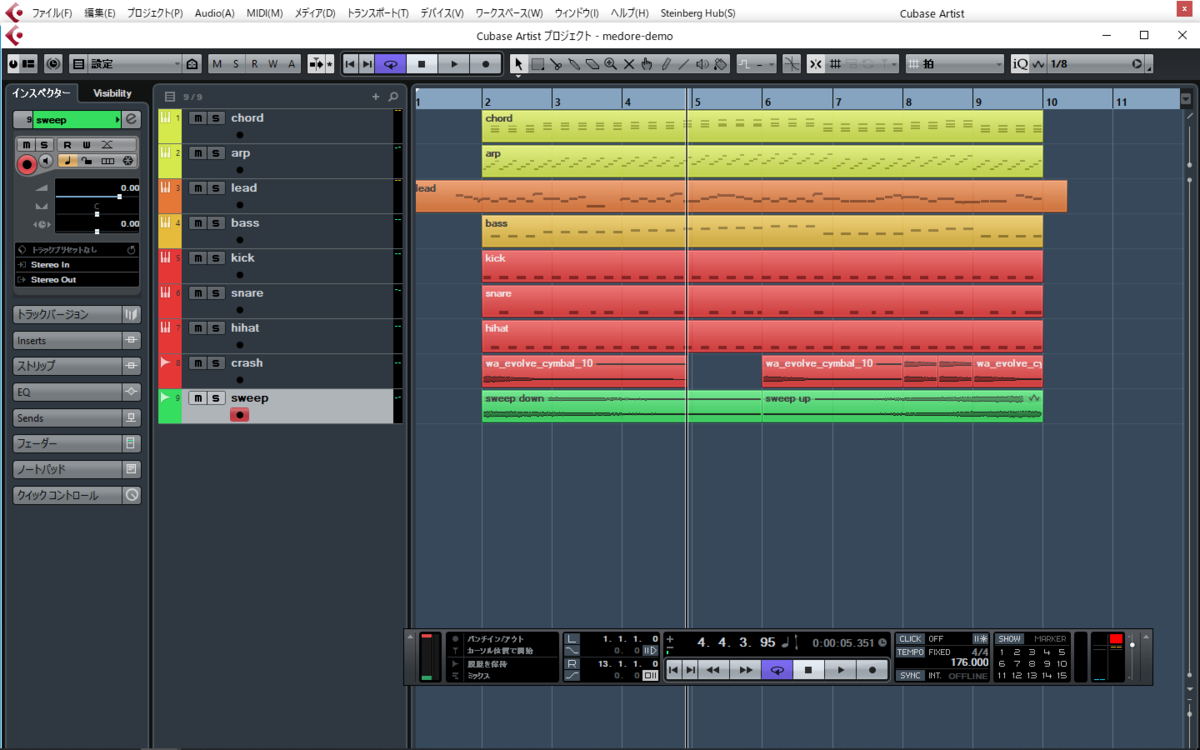Expand the ノートパッド inspector section
This screenshot has height=750, width=1200.
[67, 469]
